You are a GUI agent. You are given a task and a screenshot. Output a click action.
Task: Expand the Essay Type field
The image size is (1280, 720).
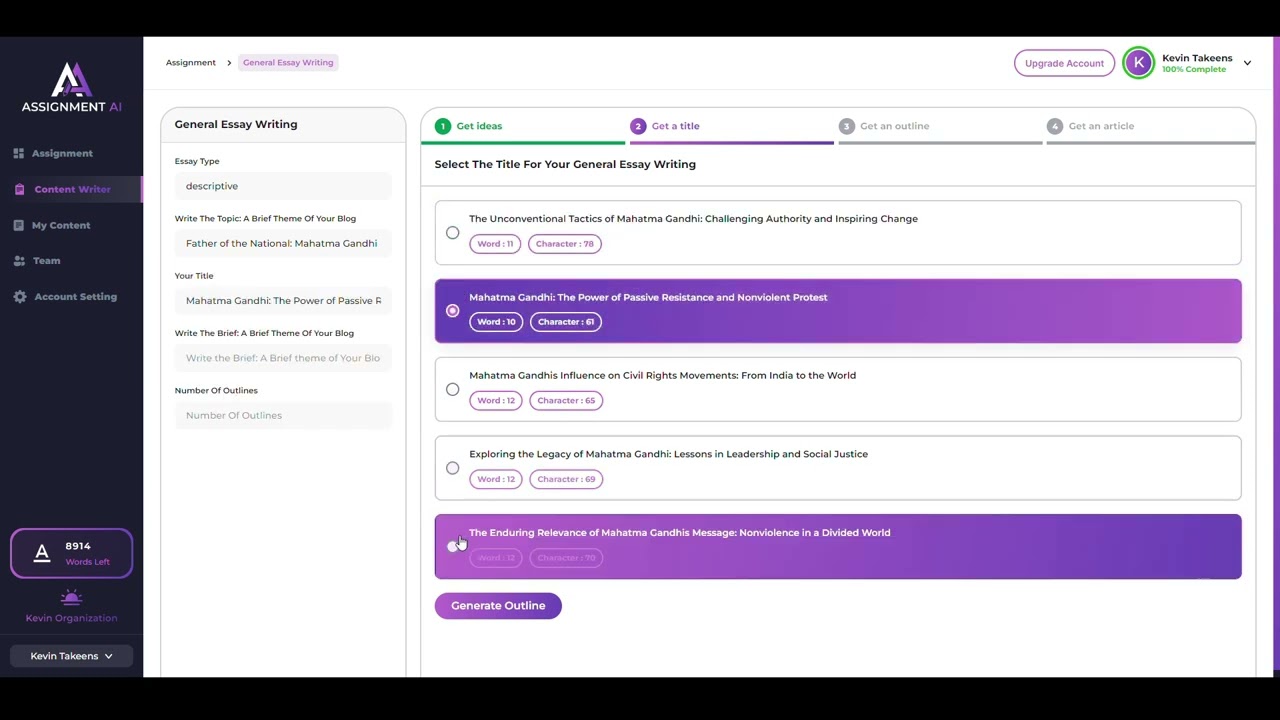click(x=283, y=186)
